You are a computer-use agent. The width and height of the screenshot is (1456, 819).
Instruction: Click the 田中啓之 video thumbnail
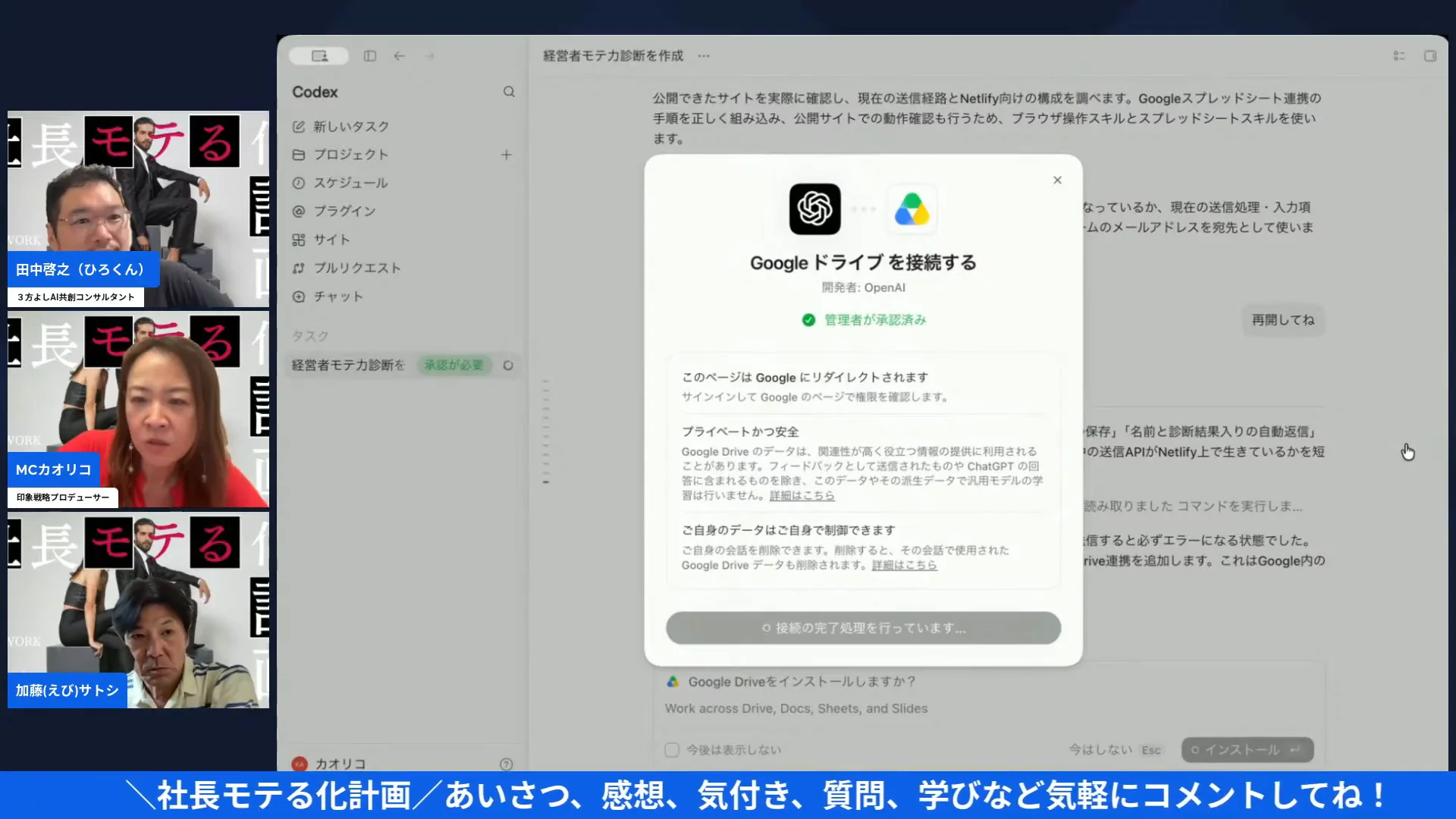click(x=138, y=209)
